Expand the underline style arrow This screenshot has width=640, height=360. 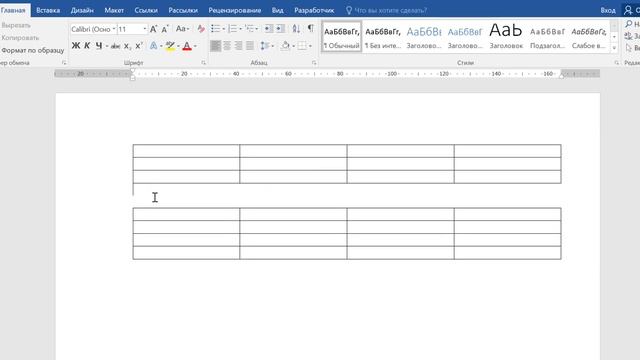[107, 46]
